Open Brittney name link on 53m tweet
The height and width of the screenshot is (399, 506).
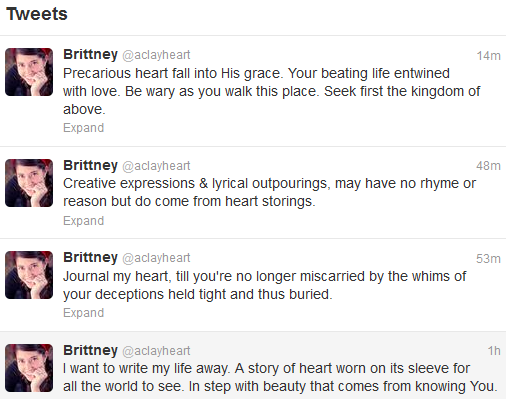click(90, 257)
